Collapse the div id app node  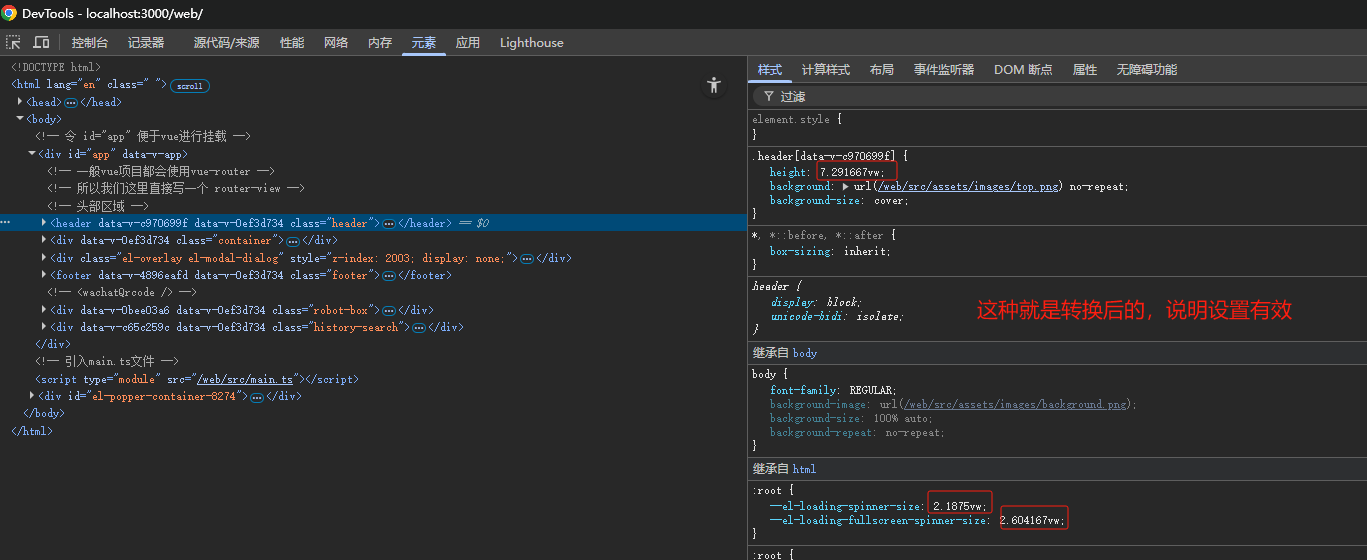click(x=32, y=154)
